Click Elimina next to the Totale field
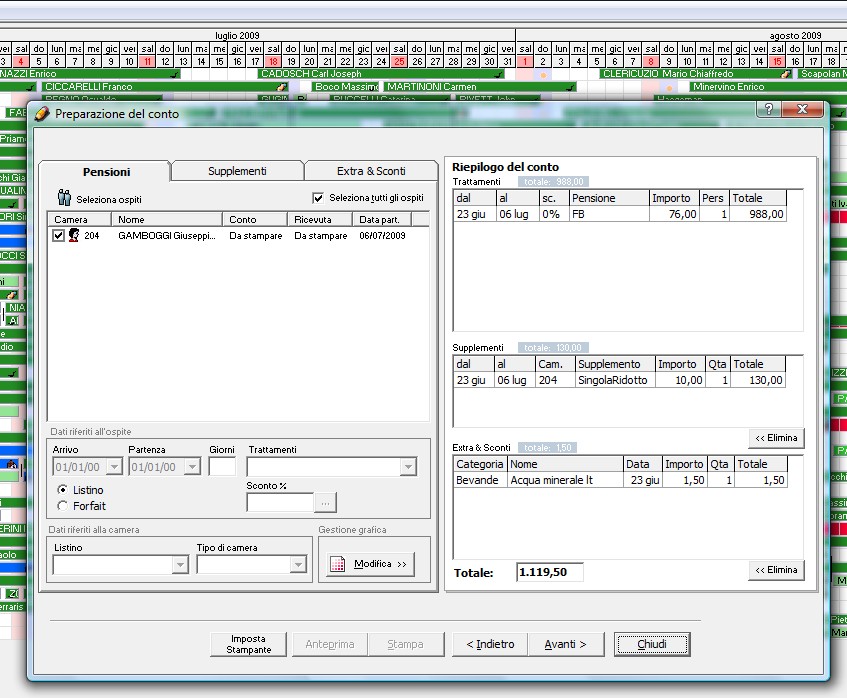The height and width of the screenshot is (698, 847). [x=776, y=570]
